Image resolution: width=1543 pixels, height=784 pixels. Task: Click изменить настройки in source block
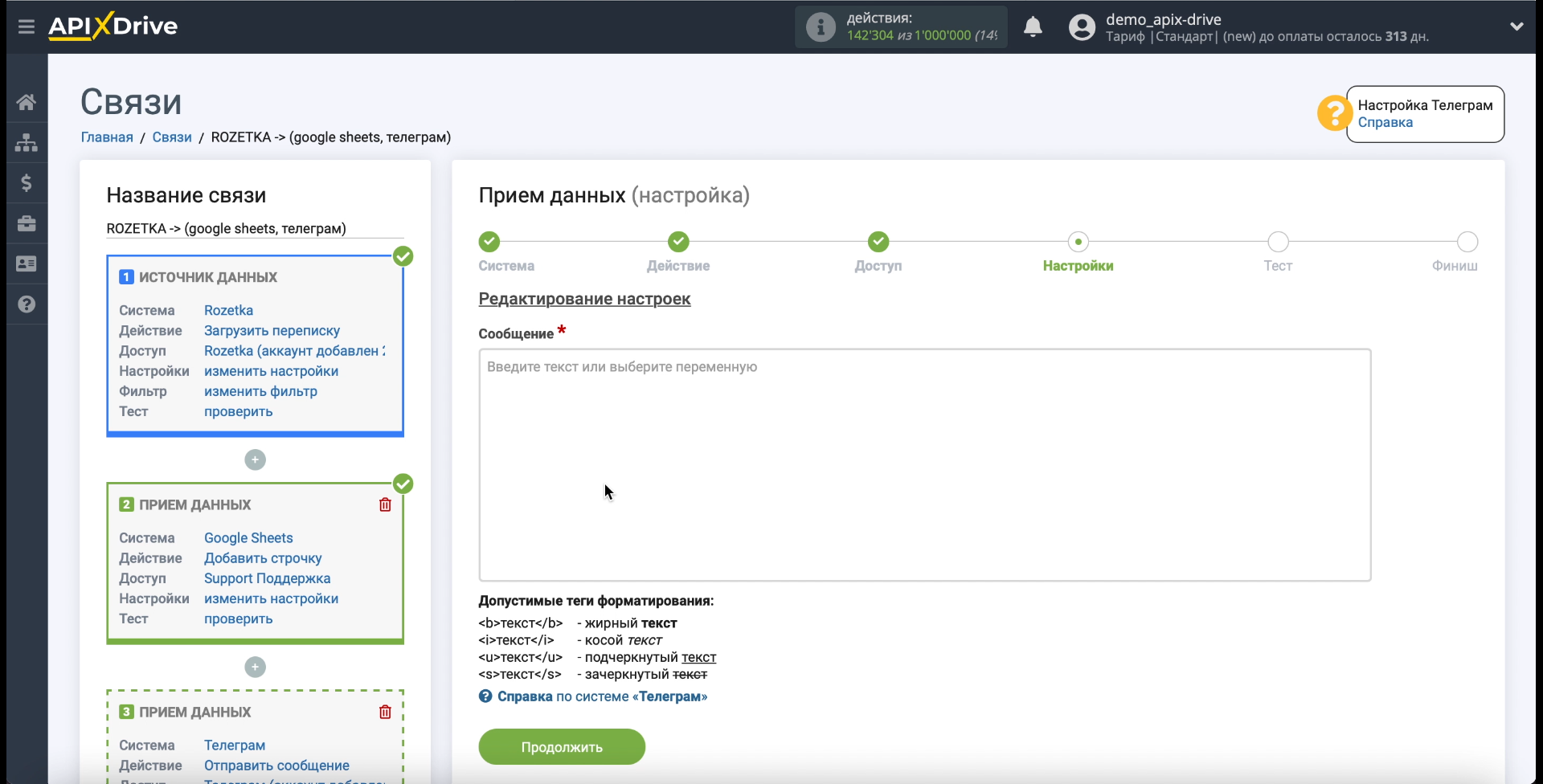pyautogui.click(x=271, y=371)
